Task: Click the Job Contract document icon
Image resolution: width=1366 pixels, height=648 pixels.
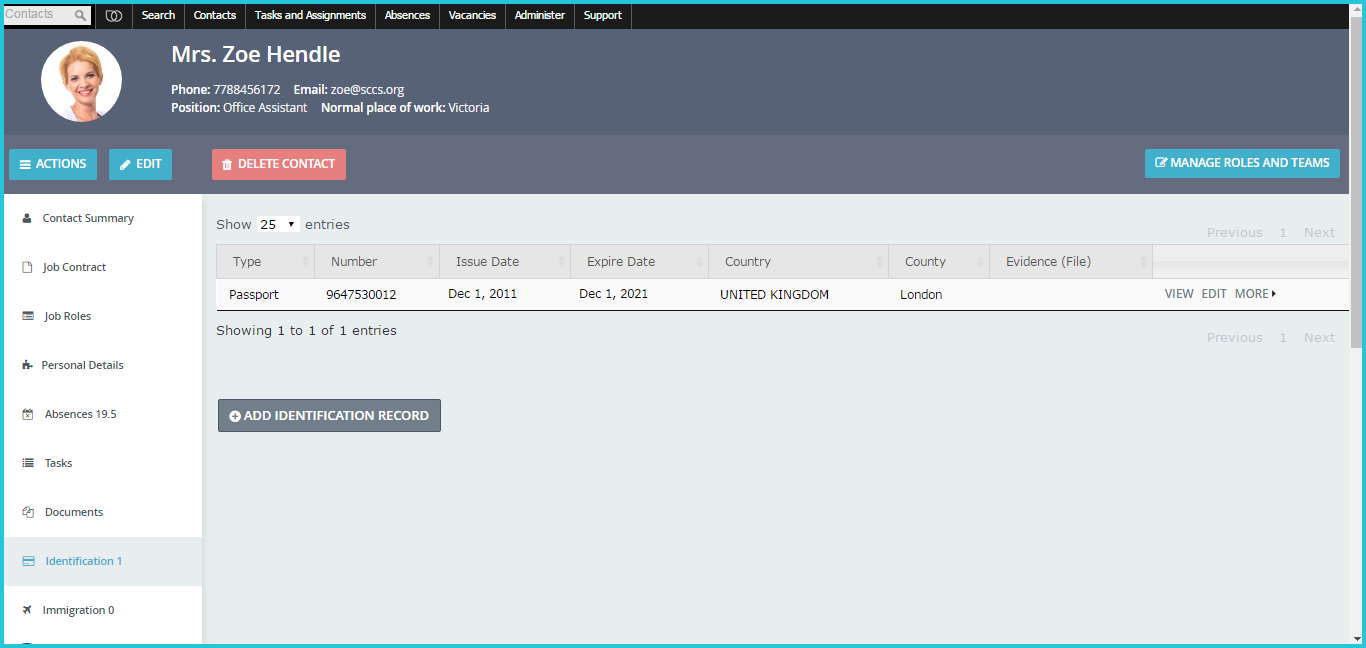Action: [x=28, y=267]
